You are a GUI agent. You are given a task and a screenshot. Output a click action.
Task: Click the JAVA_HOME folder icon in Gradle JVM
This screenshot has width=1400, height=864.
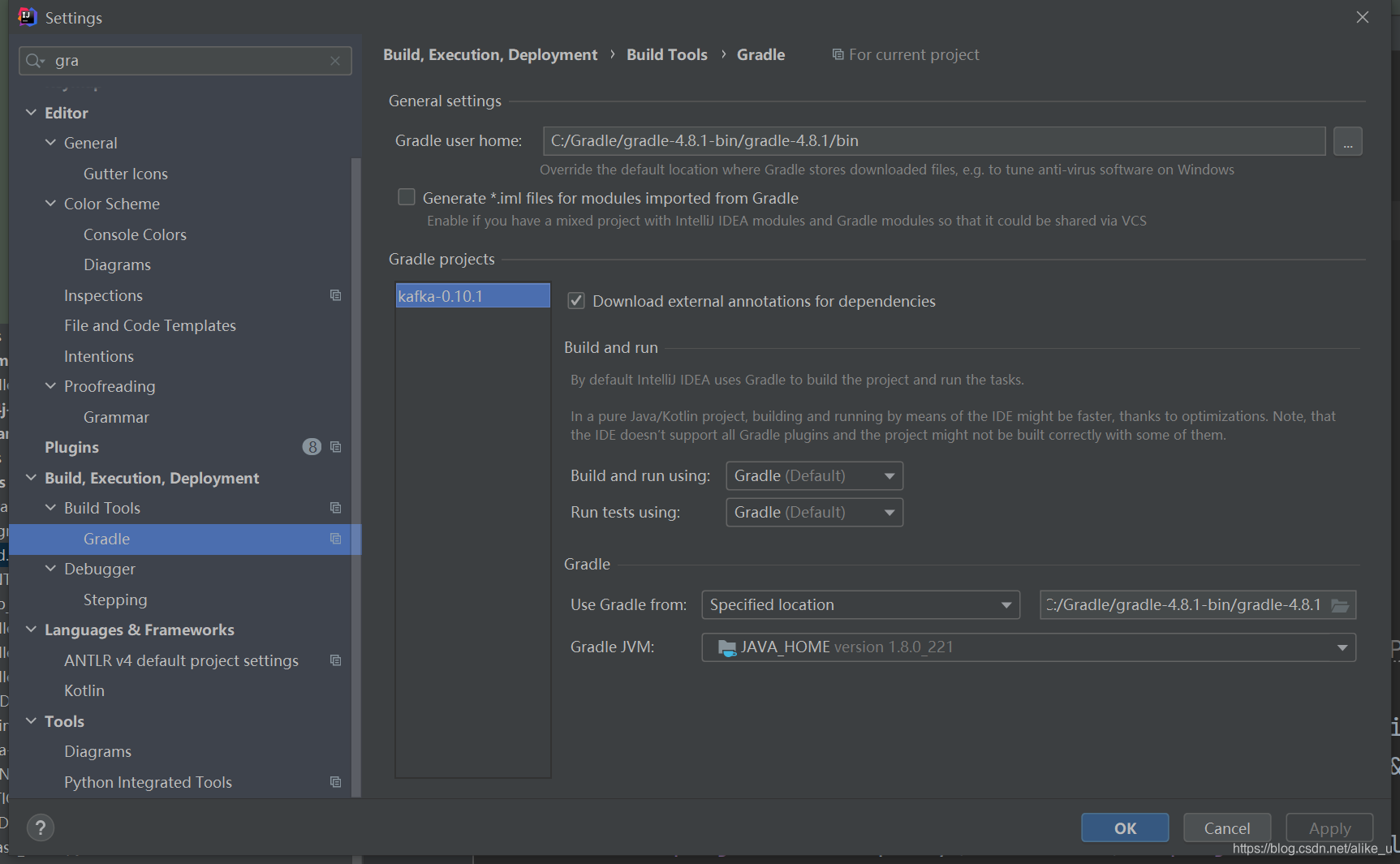point(727,647)
